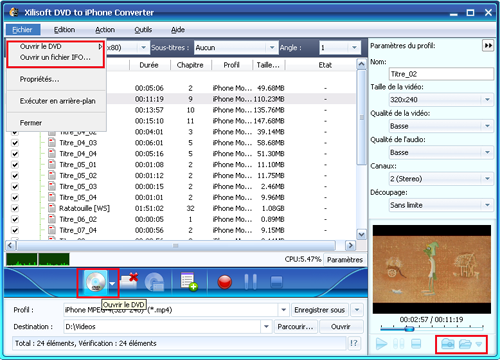Click the stop conversion icon in main toolbar

(x=276, y=282)
